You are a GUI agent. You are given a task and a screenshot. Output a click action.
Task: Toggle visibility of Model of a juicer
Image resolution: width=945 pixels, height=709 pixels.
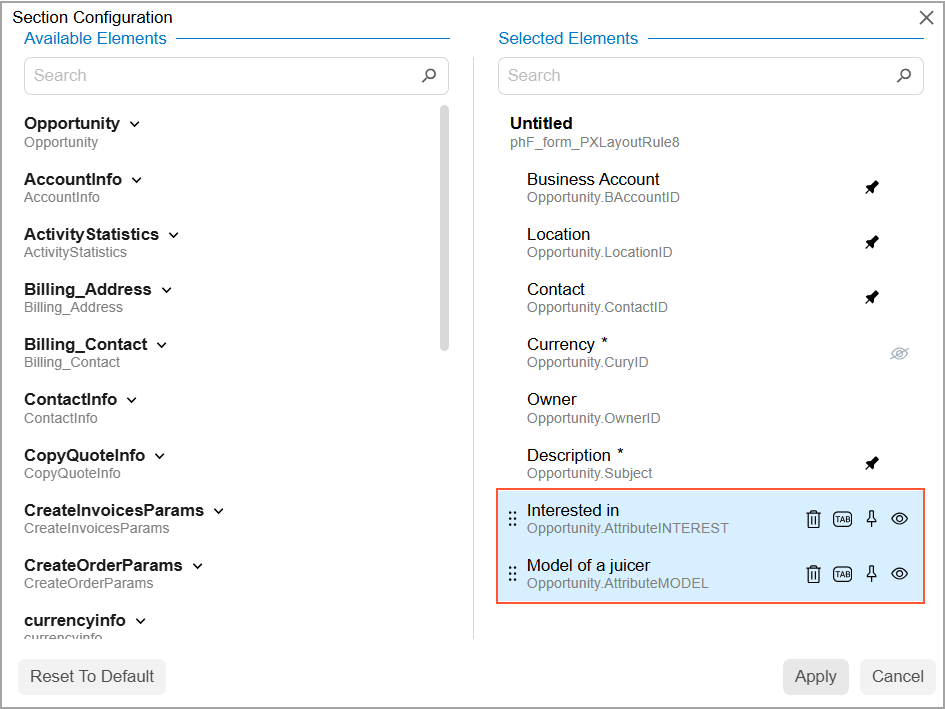tap(900, 574)
